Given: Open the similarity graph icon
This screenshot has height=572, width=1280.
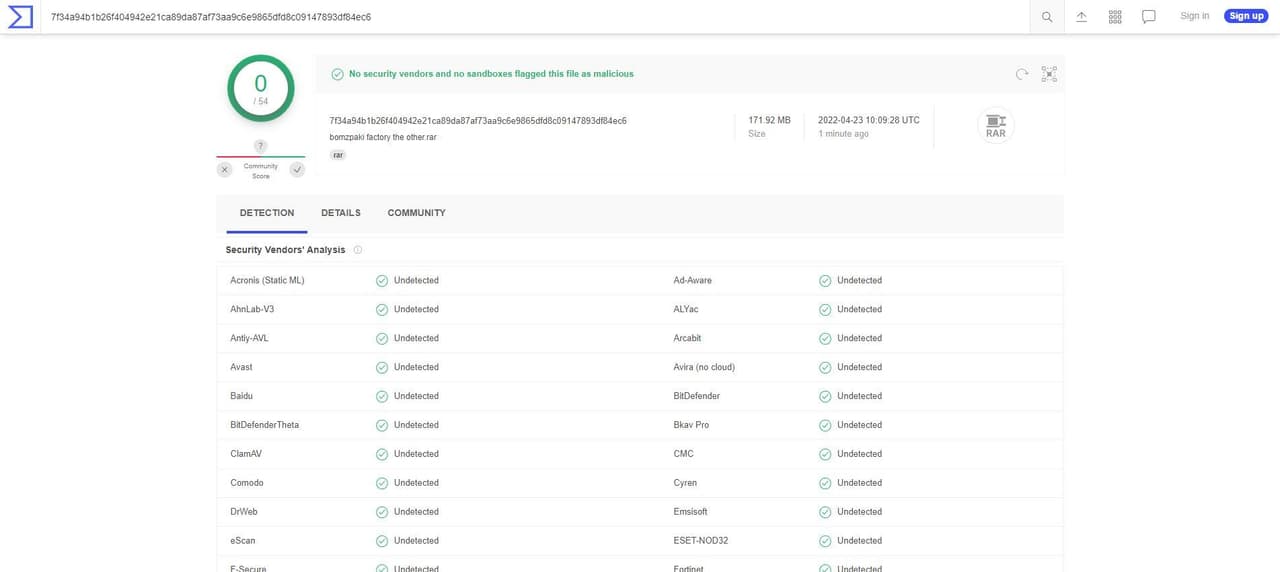Looking at the screenshot, I should pos(1049,74).
